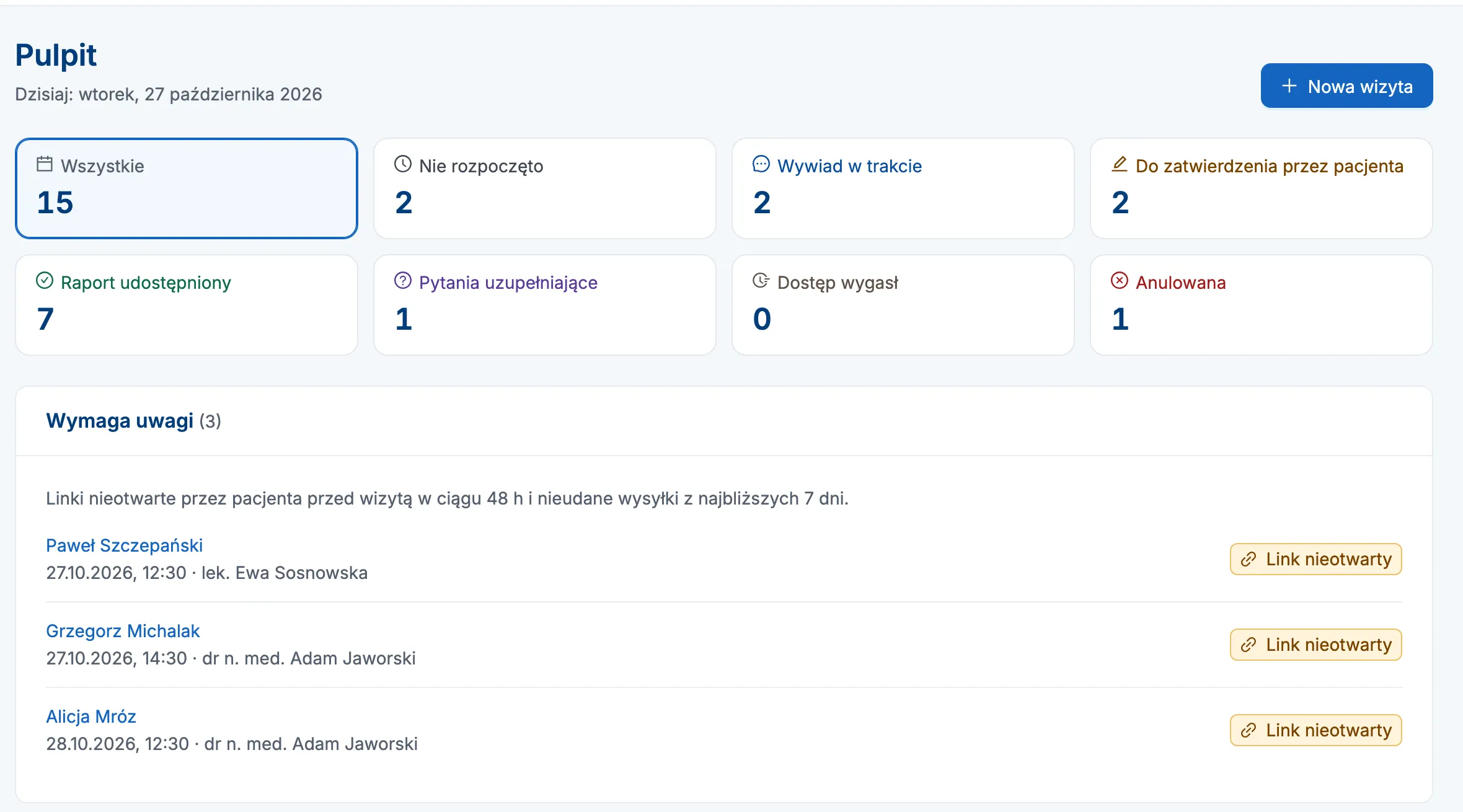The height and width of the screenshot is (812, 1463).
Task: Click the red X icon for Anulowana
Action: click(1120, 281)
